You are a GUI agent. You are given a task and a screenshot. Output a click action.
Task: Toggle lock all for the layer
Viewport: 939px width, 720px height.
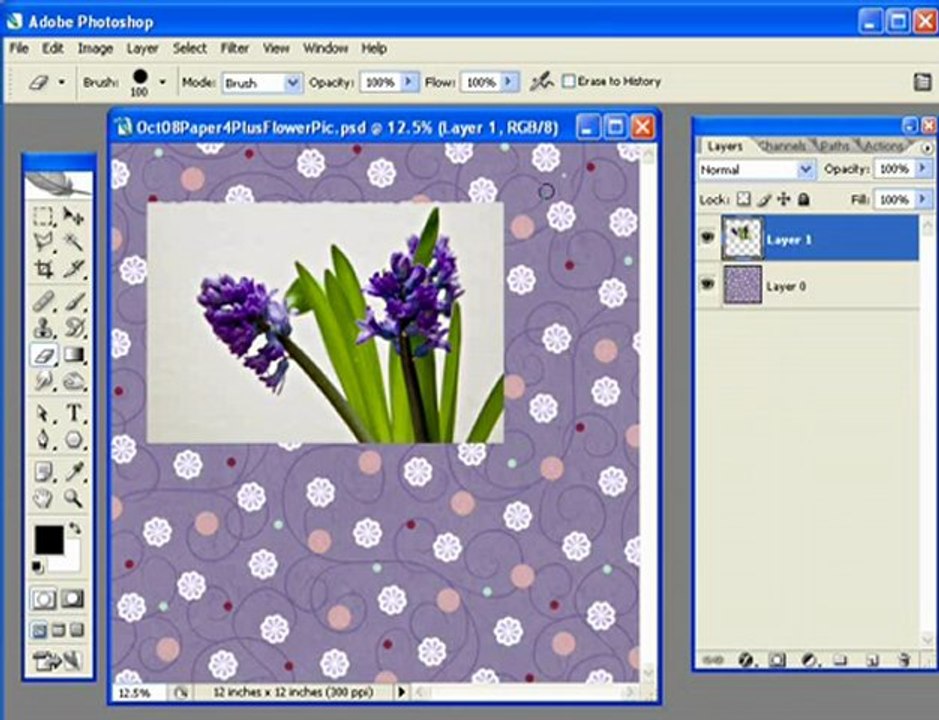pyautogui.click(x=804, y=199)
